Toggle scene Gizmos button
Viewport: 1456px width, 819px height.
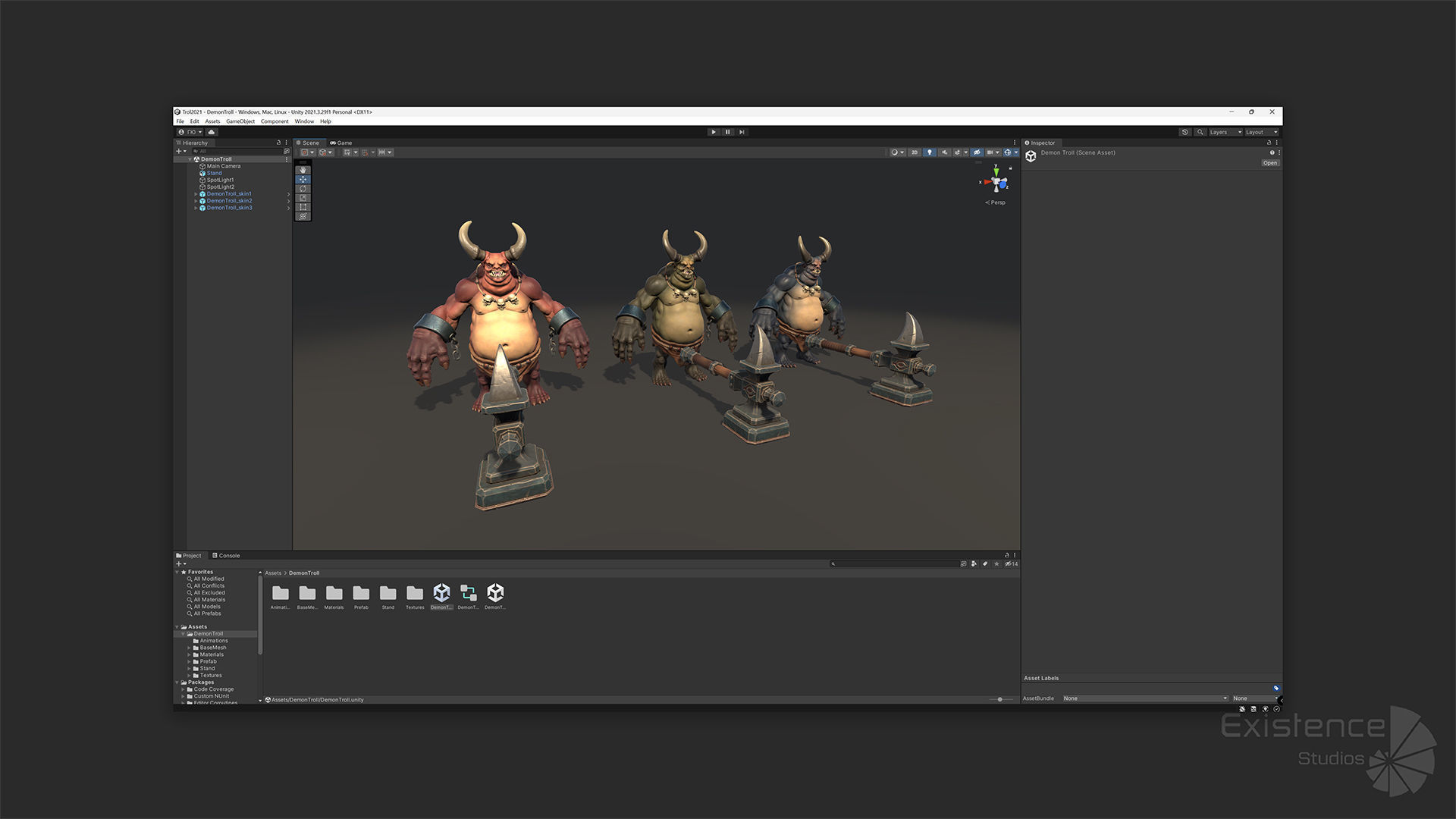point(1008,152)
